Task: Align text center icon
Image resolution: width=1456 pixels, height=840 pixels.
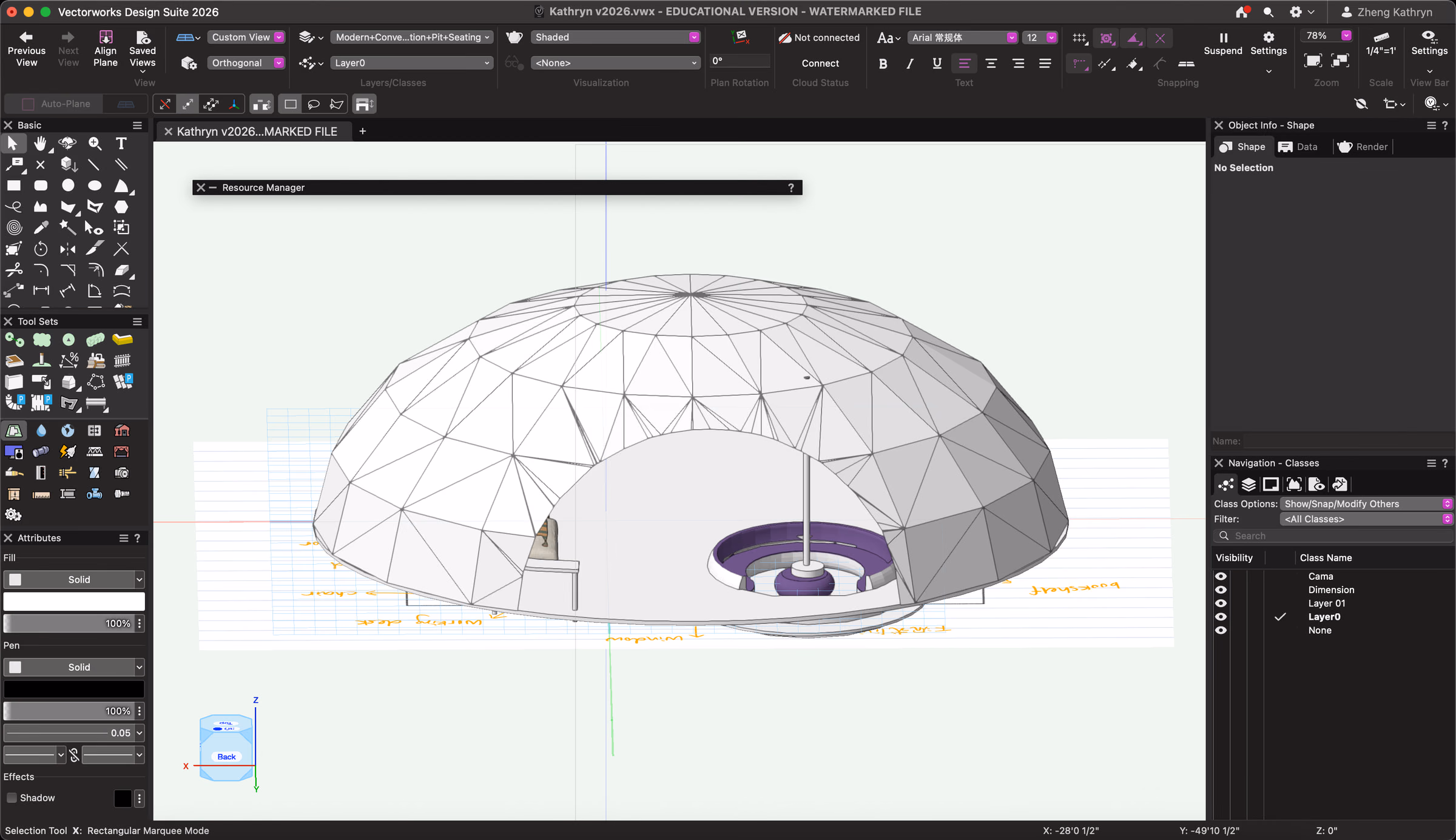Action: [991, 63]
